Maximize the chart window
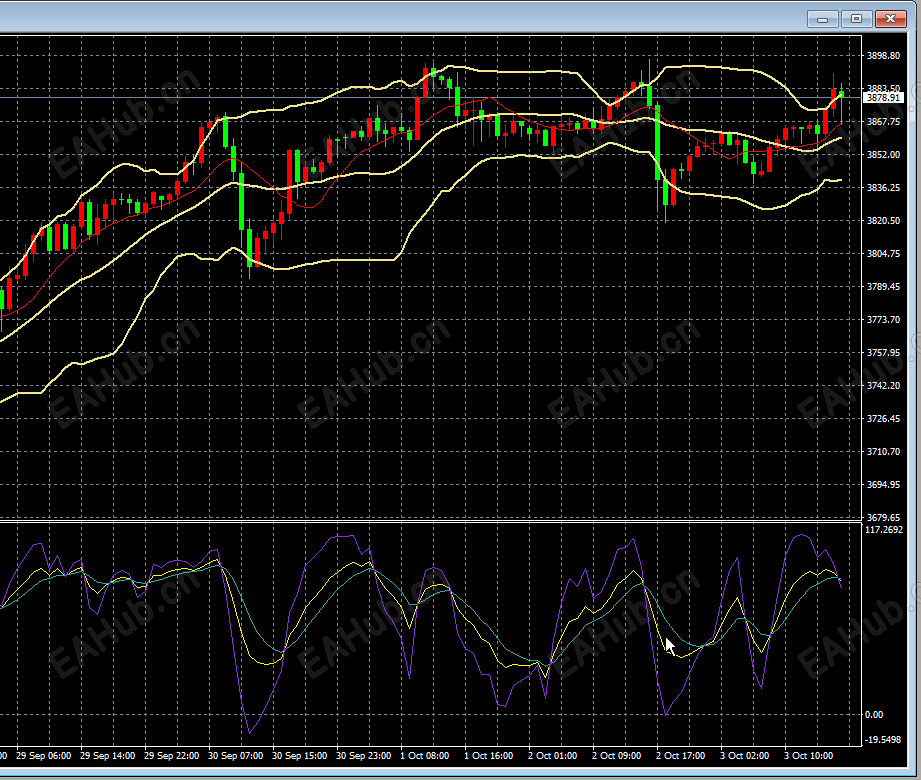 856,19
